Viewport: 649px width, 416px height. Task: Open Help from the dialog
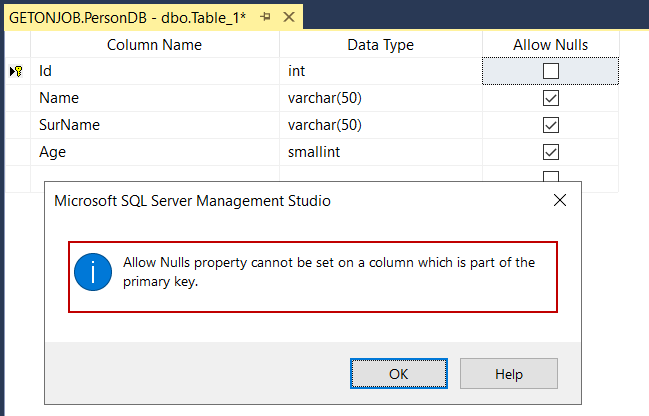(x=508, y=374)
